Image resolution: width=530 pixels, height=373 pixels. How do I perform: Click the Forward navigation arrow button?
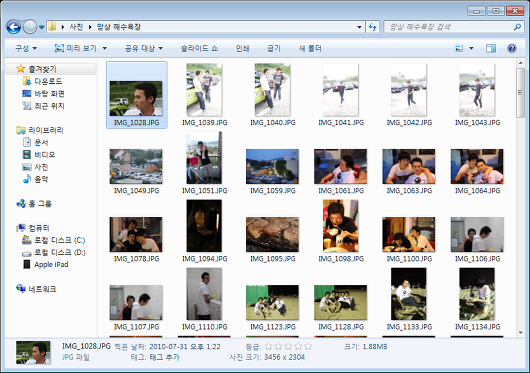(x=30, y=27)
